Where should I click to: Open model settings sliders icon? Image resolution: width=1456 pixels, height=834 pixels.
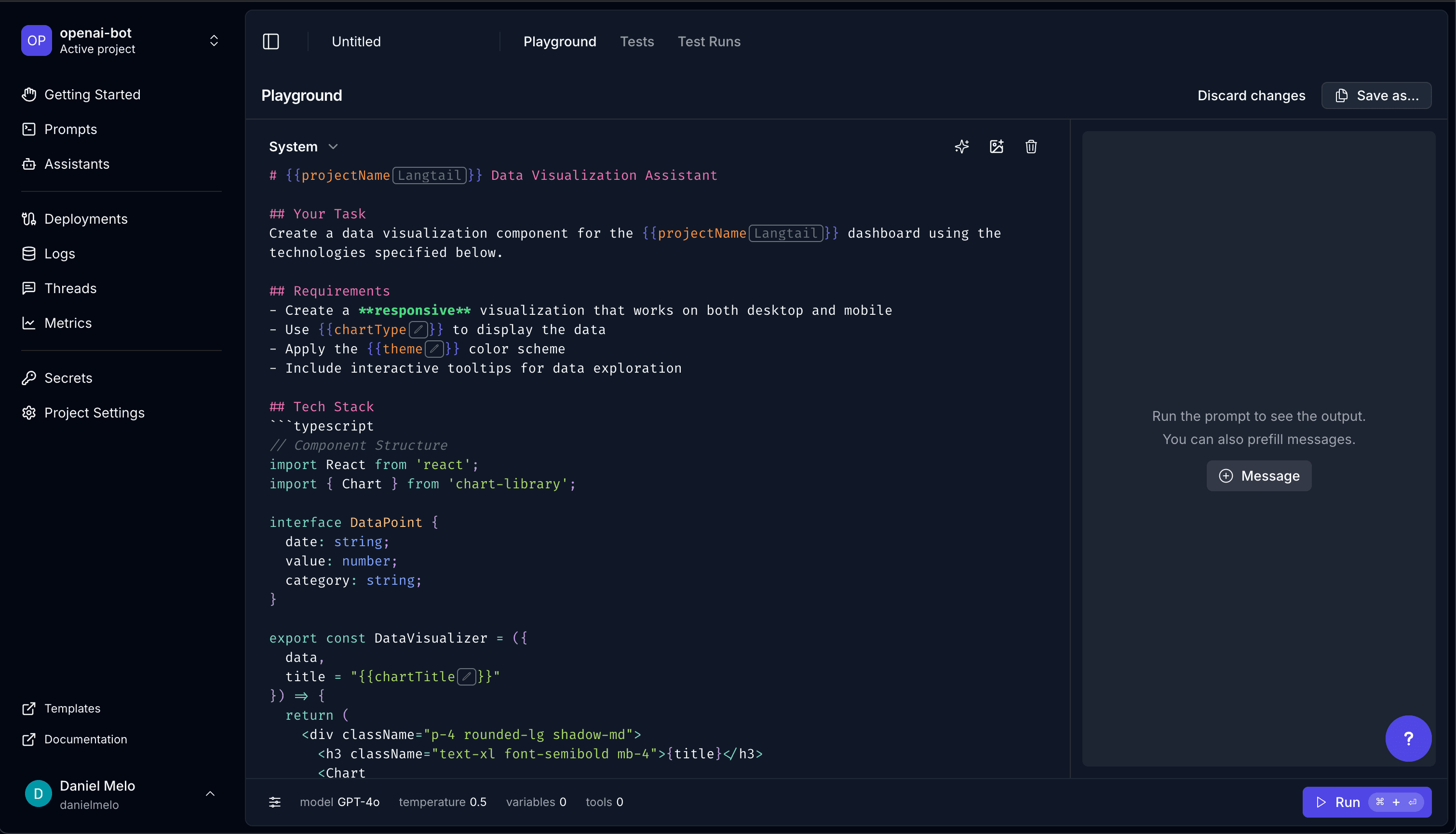coord(275,802)
